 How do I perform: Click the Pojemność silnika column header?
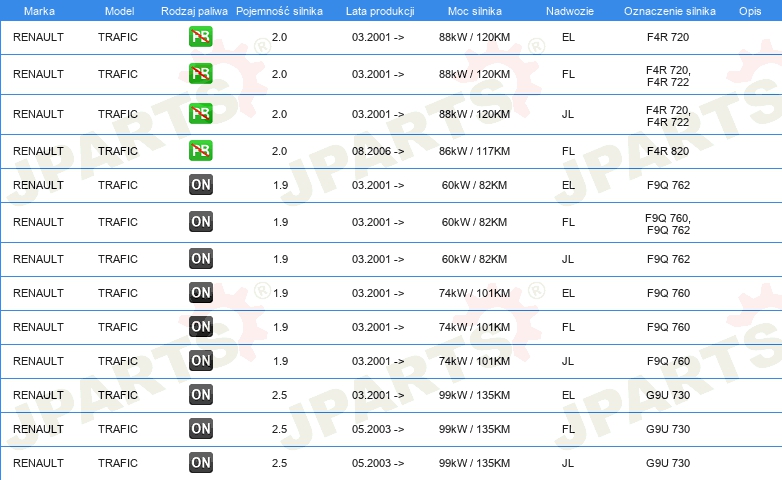(x=279, y=11)
